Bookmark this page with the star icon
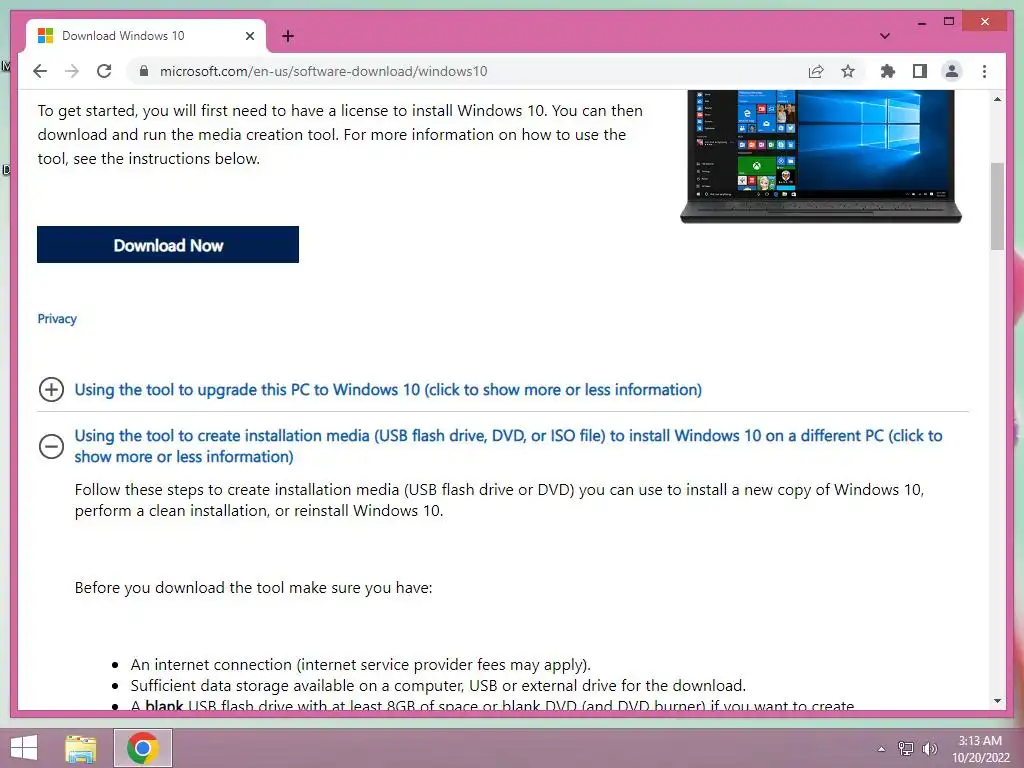 coord(848,71)
